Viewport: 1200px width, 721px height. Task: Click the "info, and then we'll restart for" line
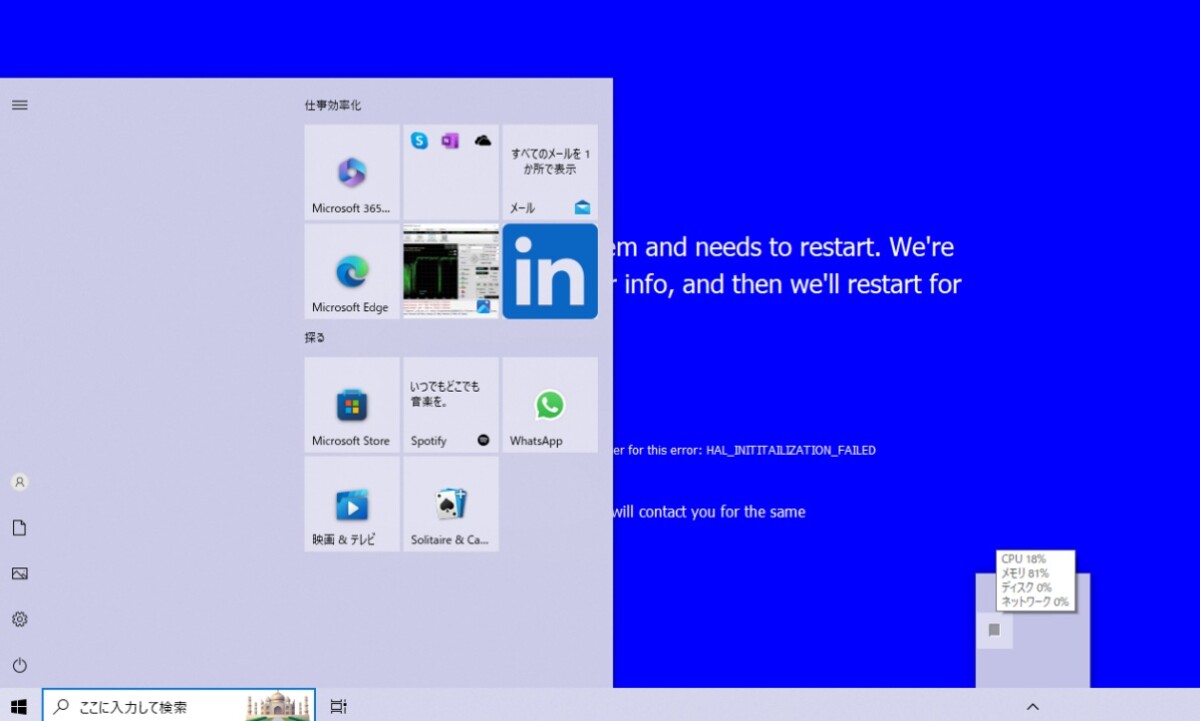(794, 284)
